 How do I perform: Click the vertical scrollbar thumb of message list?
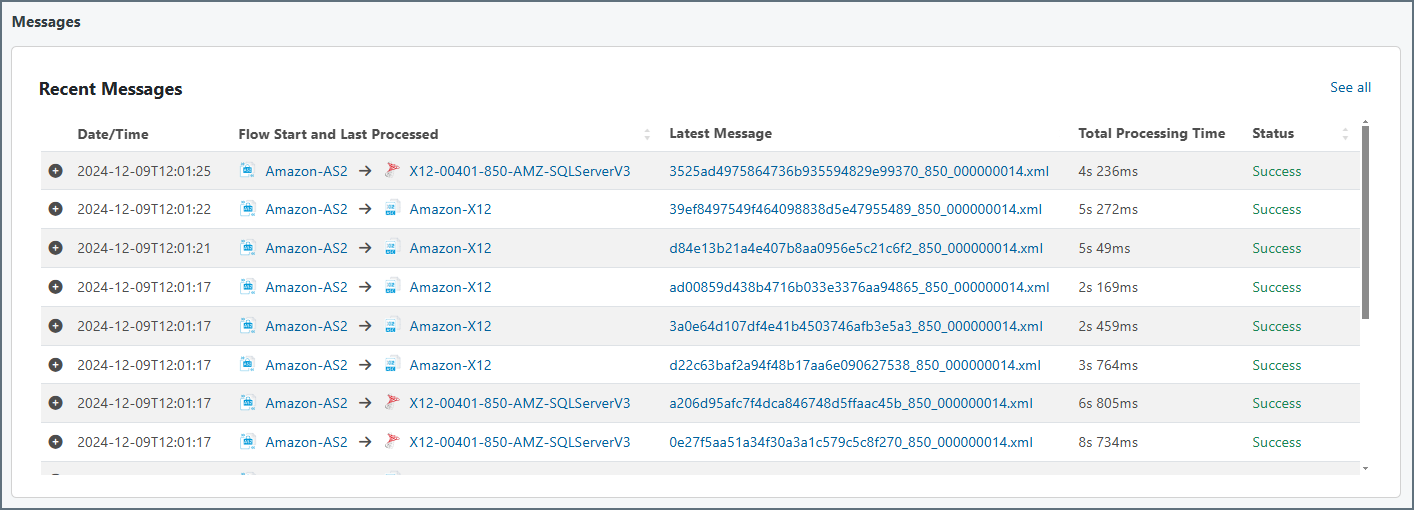pos(1365,220)
